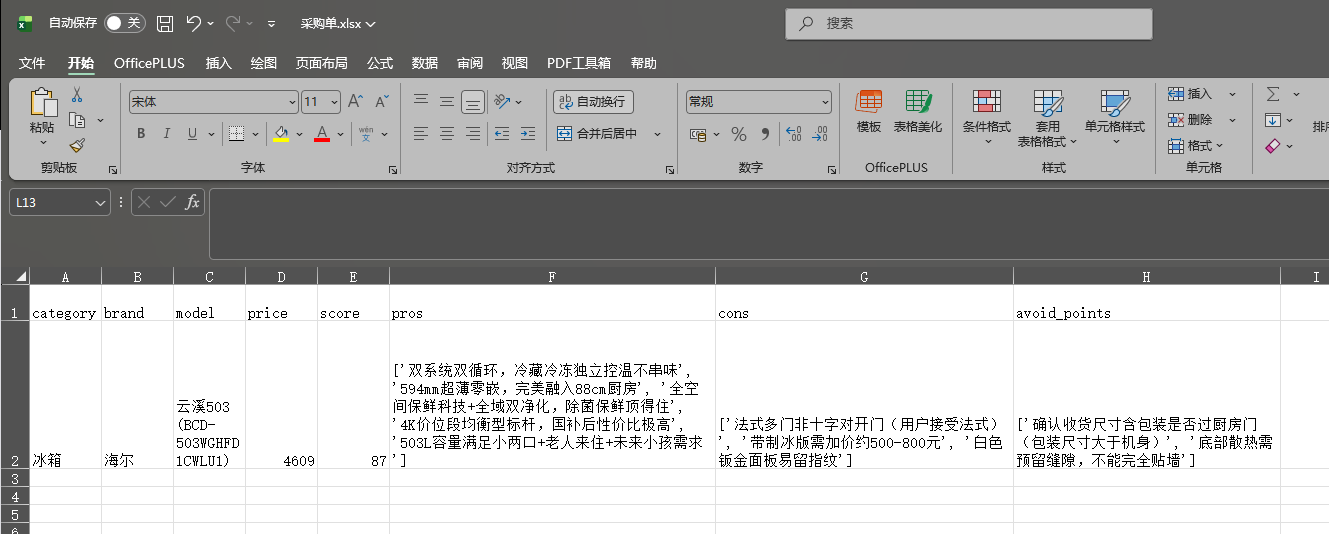
Task: Apply red font color A
Action: pos(322,133)
